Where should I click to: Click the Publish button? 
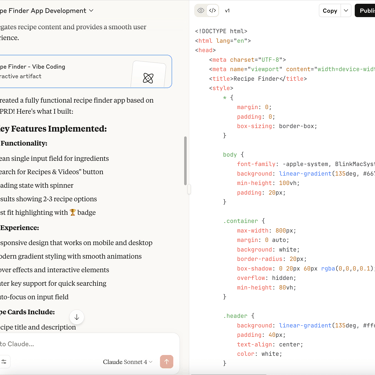[x=365, y=11]
